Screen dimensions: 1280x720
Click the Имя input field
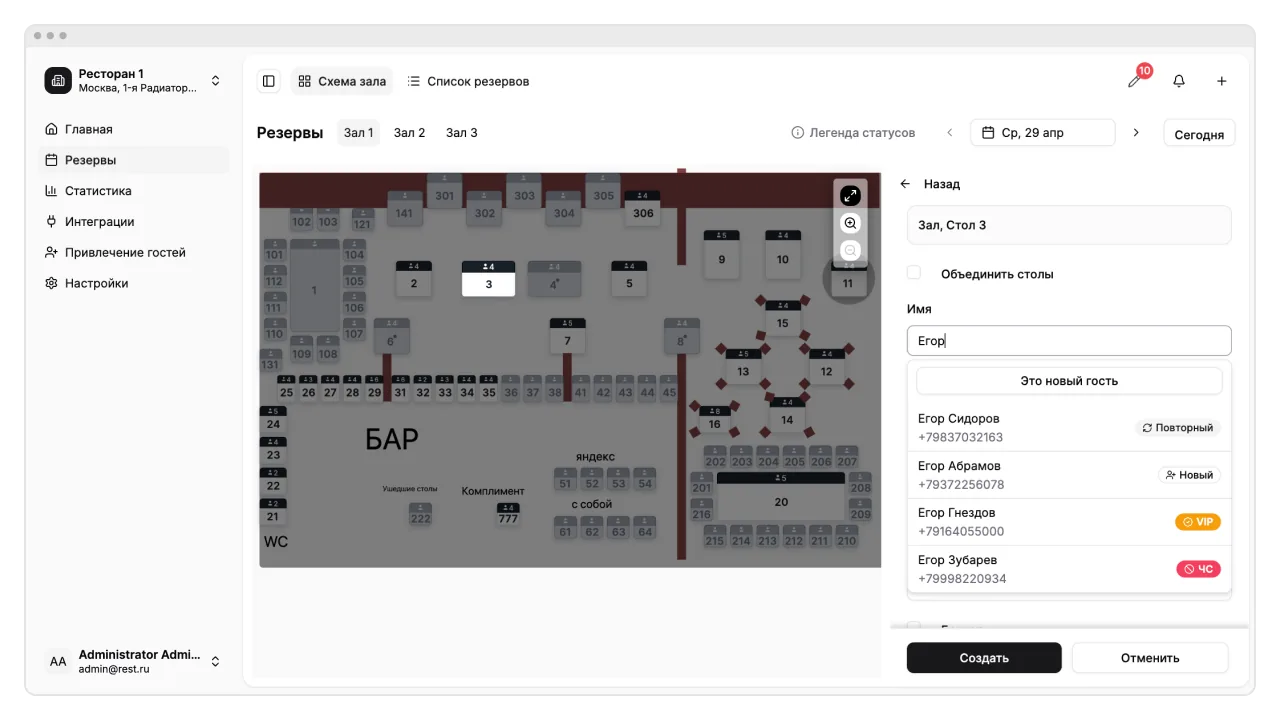[x=1069, y=341]
